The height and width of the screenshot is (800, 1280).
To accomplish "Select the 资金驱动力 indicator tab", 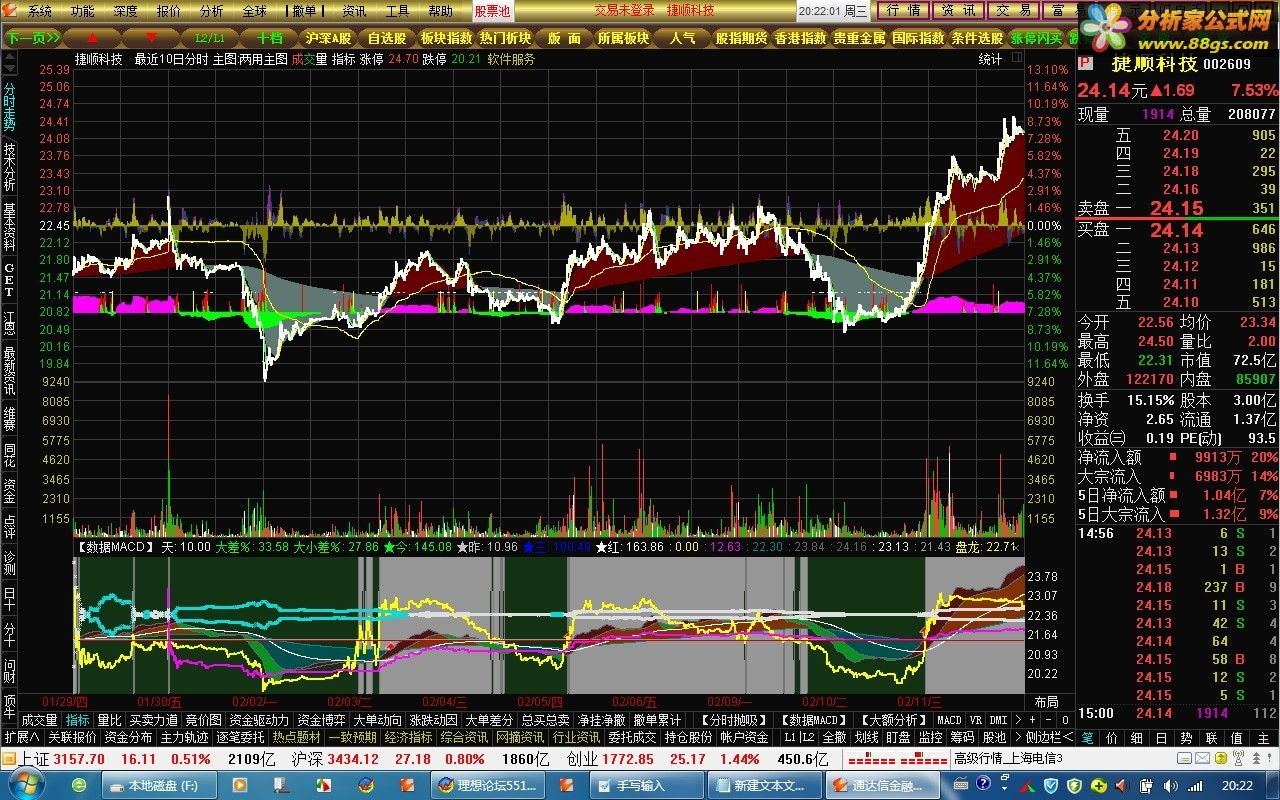I will pyautogui.click(x=259, y=719).
